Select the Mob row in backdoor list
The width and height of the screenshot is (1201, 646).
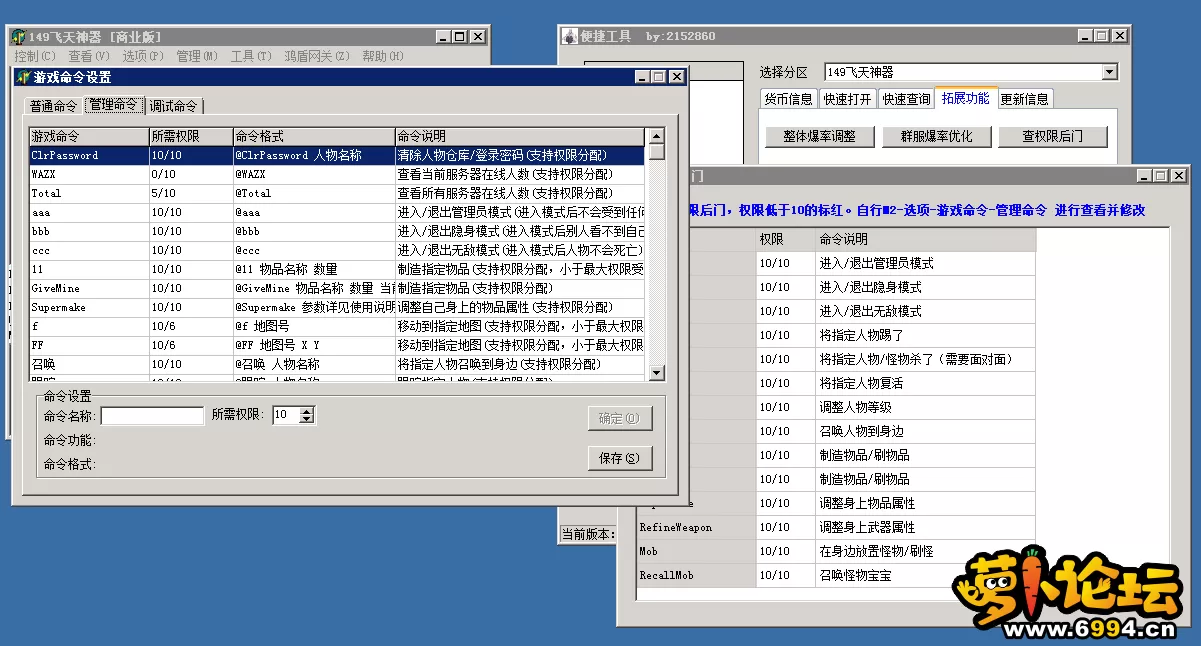[837, 551]
